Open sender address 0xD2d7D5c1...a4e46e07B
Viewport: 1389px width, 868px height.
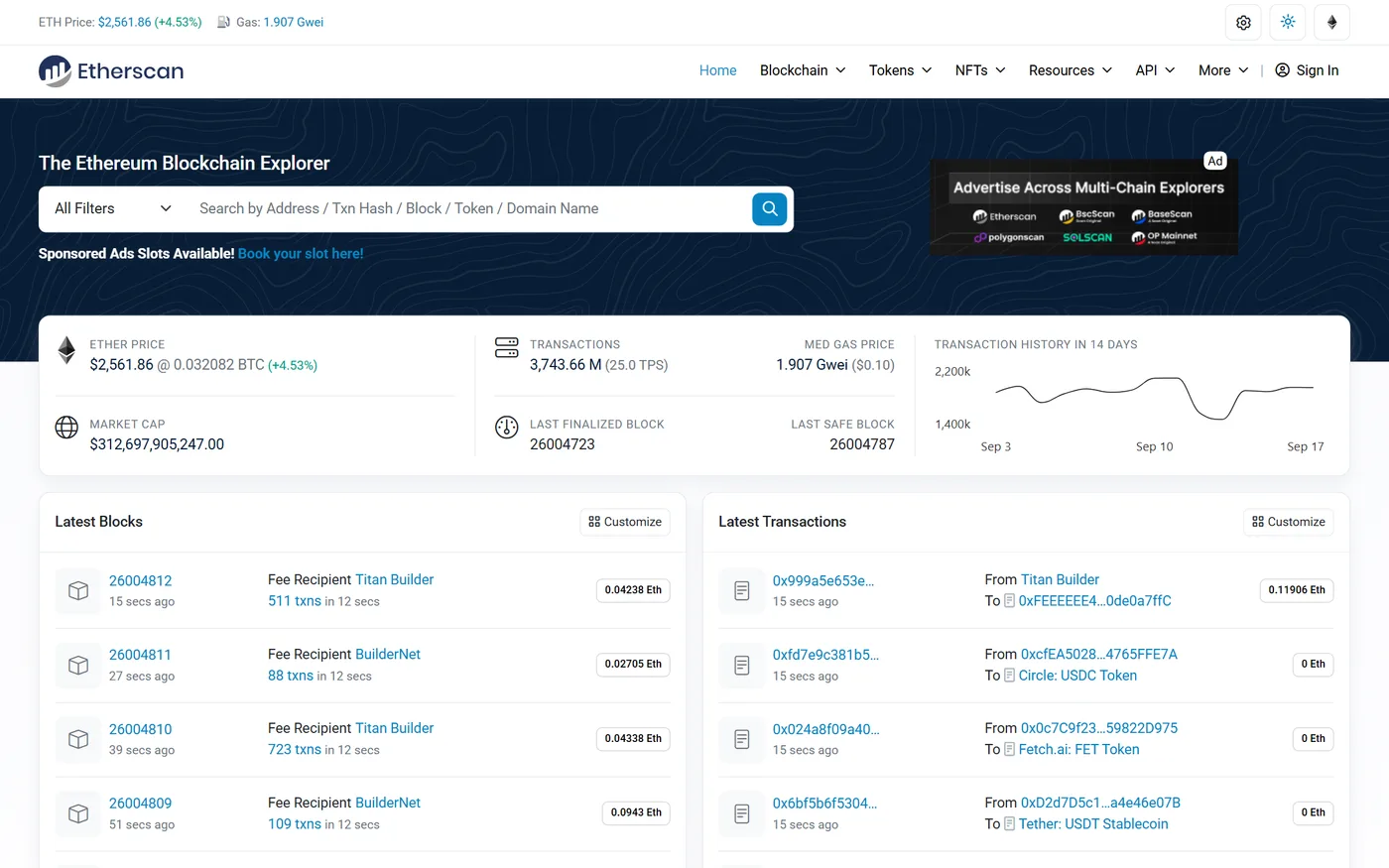pyautogui.click(x=1100, y=803)
